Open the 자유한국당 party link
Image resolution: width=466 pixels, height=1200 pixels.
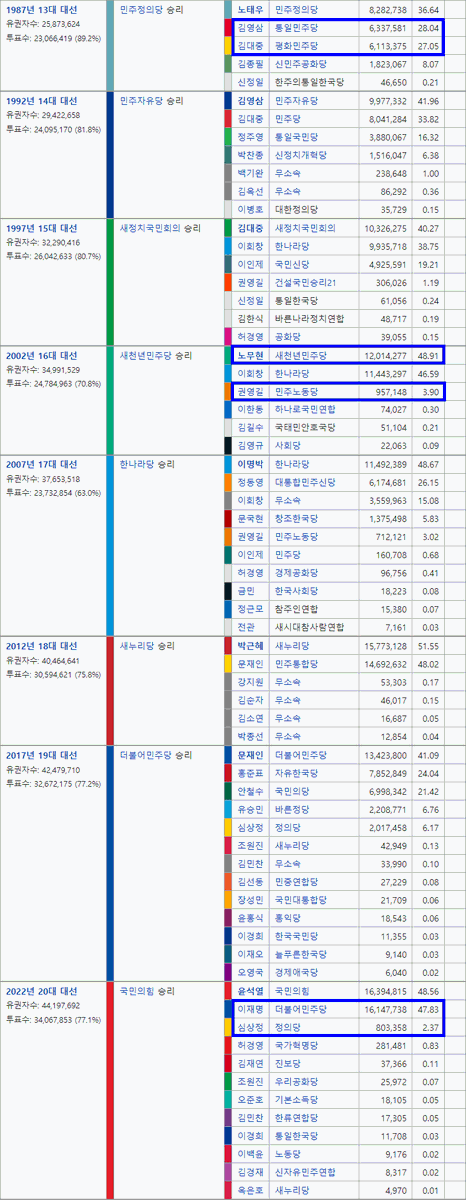click(x=297, y=773)
